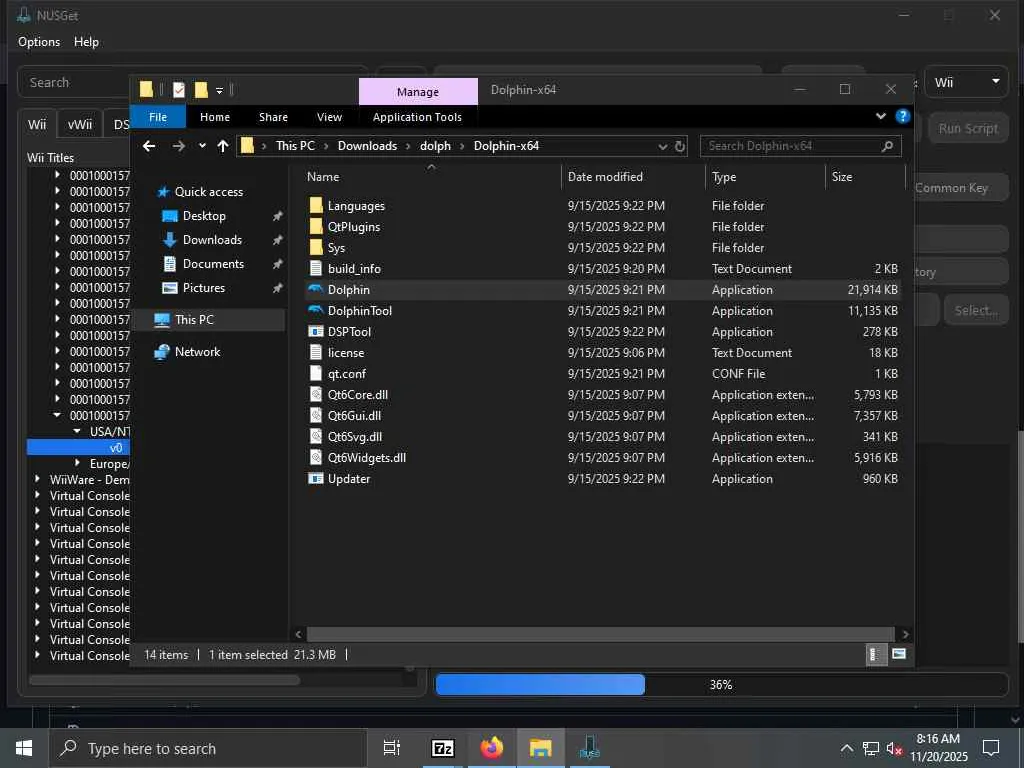
Task: Open the View ribbon tab
Action: tap(329, 117)
